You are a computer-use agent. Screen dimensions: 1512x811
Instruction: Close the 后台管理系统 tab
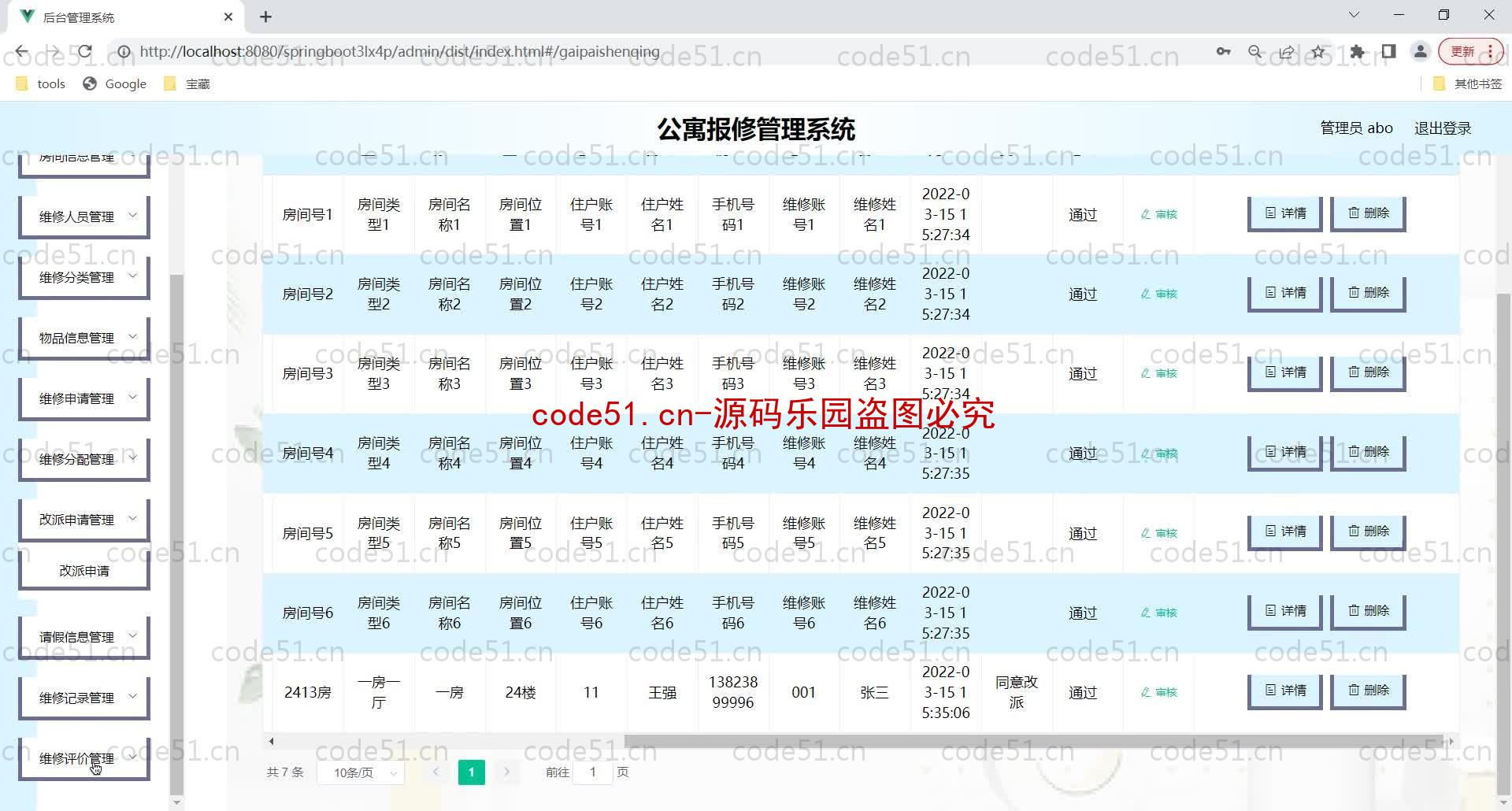point(228,17)
